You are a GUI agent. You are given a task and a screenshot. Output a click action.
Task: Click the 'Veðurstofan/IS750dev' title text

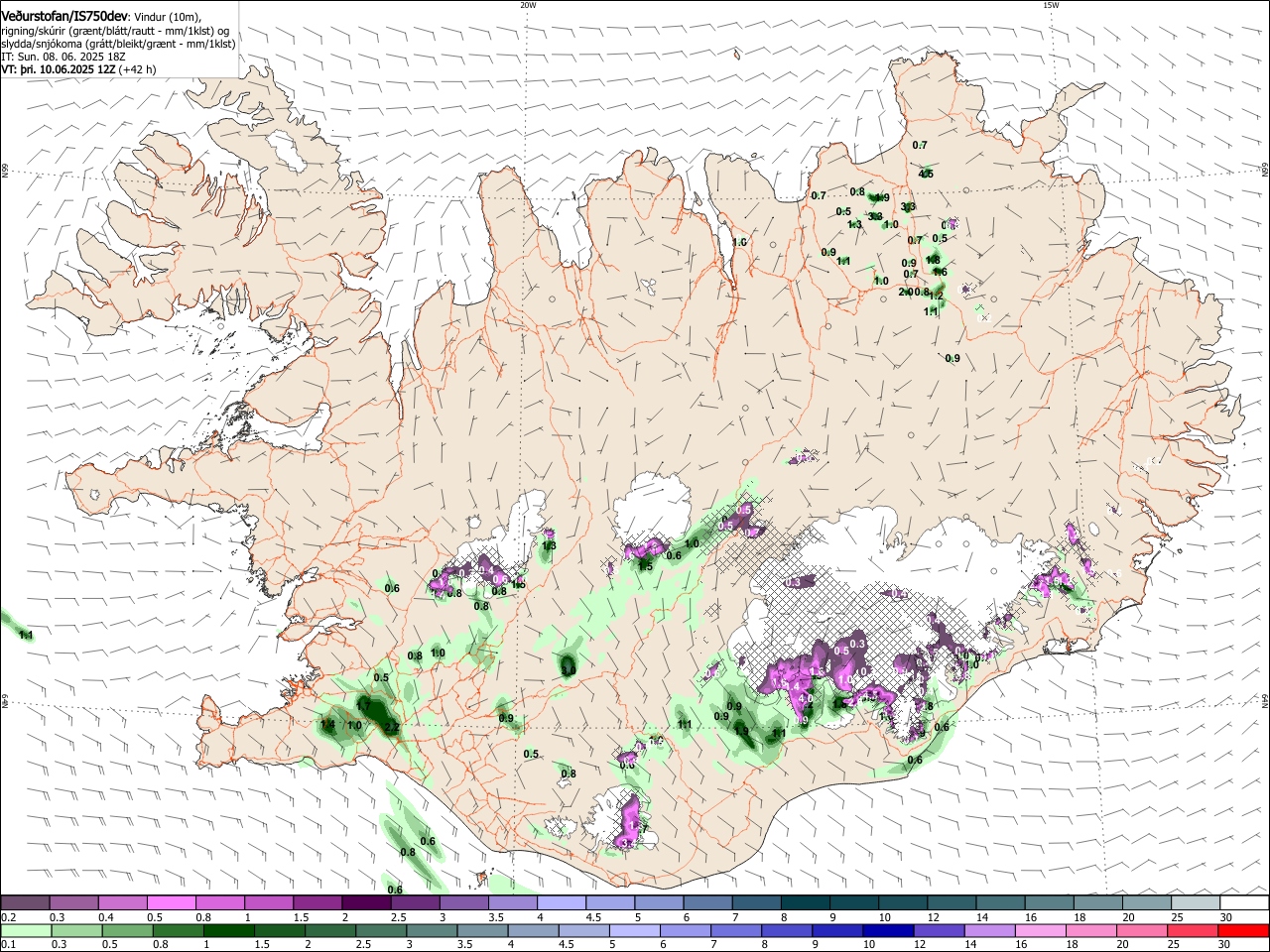pos(64,15)
